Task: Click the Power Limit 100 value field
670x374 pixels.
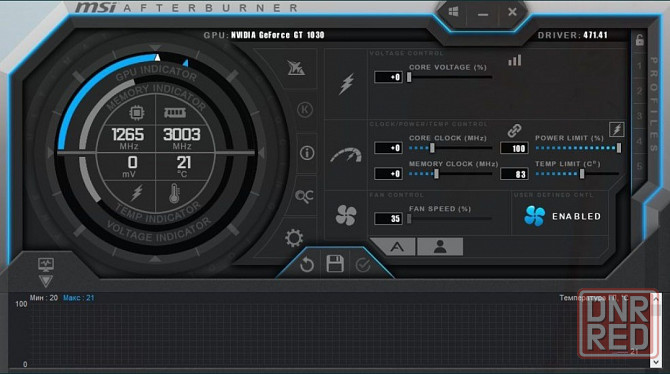Action: [514, 148]
